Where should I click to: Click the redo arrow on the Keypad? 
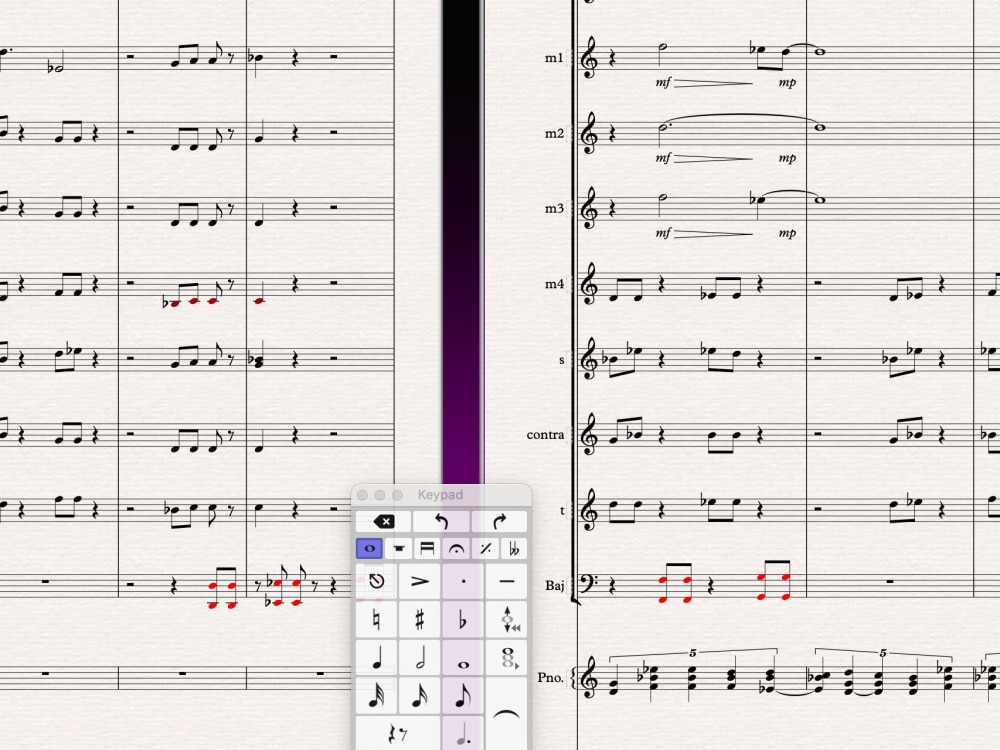point(499,522)
